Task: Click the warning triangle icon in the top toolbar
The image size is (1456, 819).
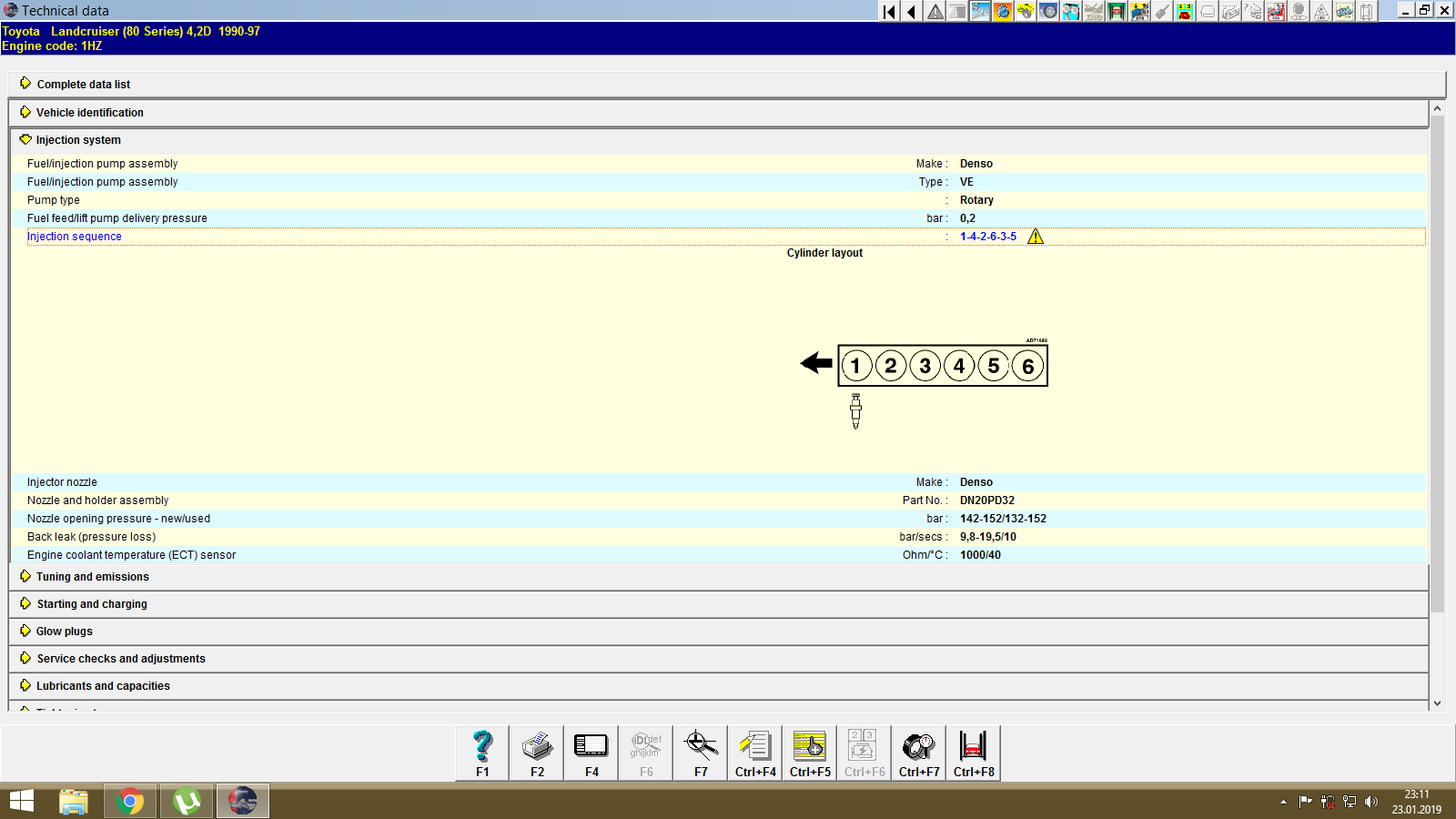Action: (934, 11)
